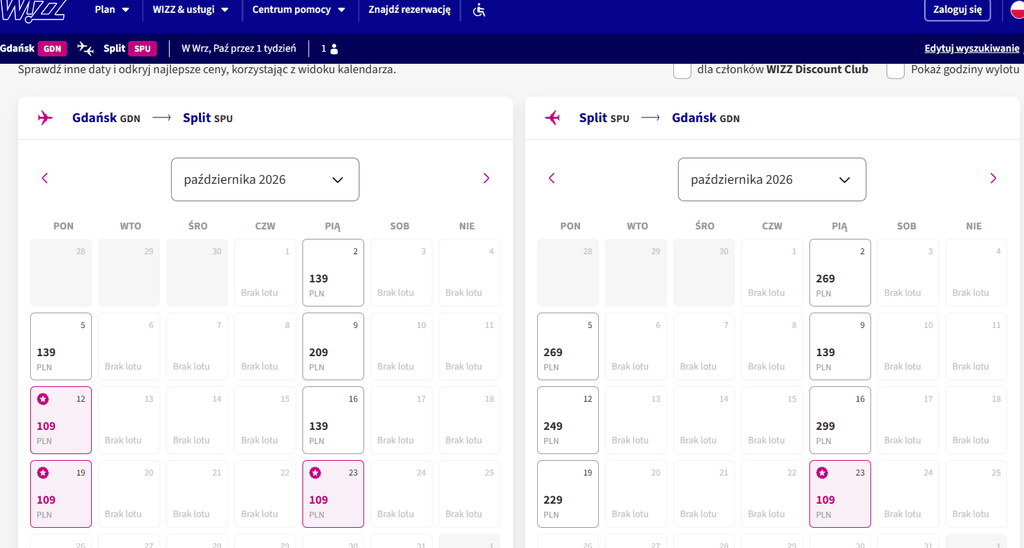This screenshot has width=1024, height=548.
Task: Click the outbound plane icon next to Gdańsk GDN
Action: [45, 118]
